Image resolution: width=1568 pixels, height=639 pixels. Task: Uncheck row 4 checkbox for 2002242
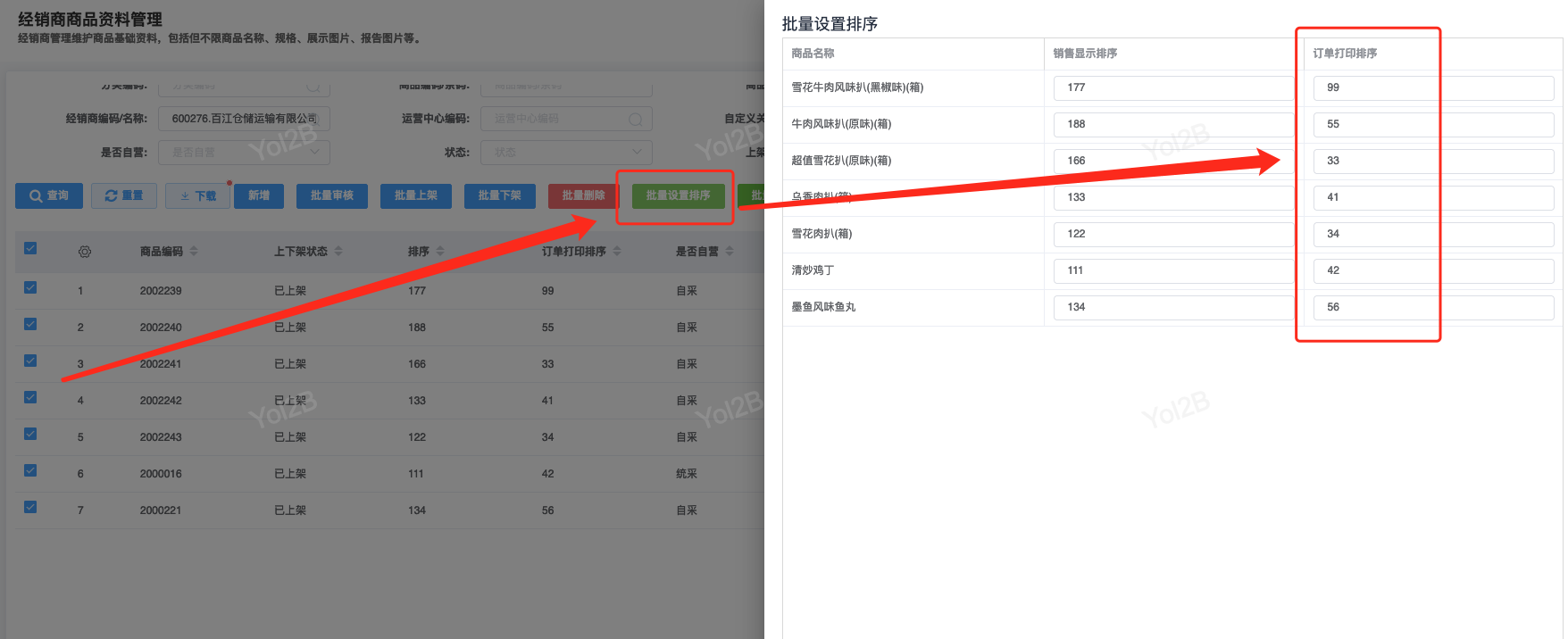[30, 397]
